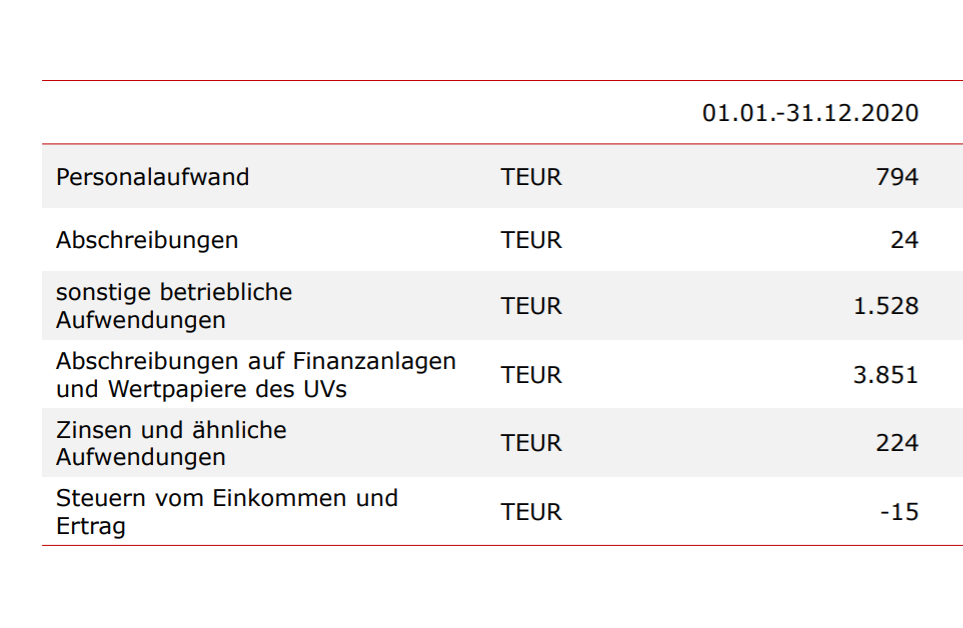Click the Steuern value -15

(899, 512)
